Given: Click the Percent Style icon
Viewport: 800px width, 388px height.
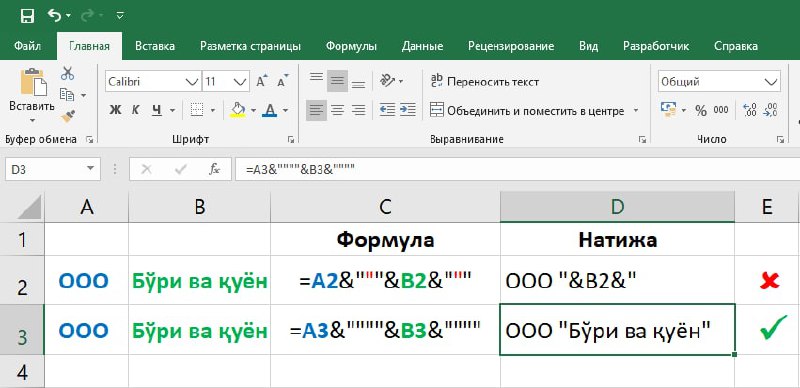Looking at the screenshot, I should coord(701,110).
